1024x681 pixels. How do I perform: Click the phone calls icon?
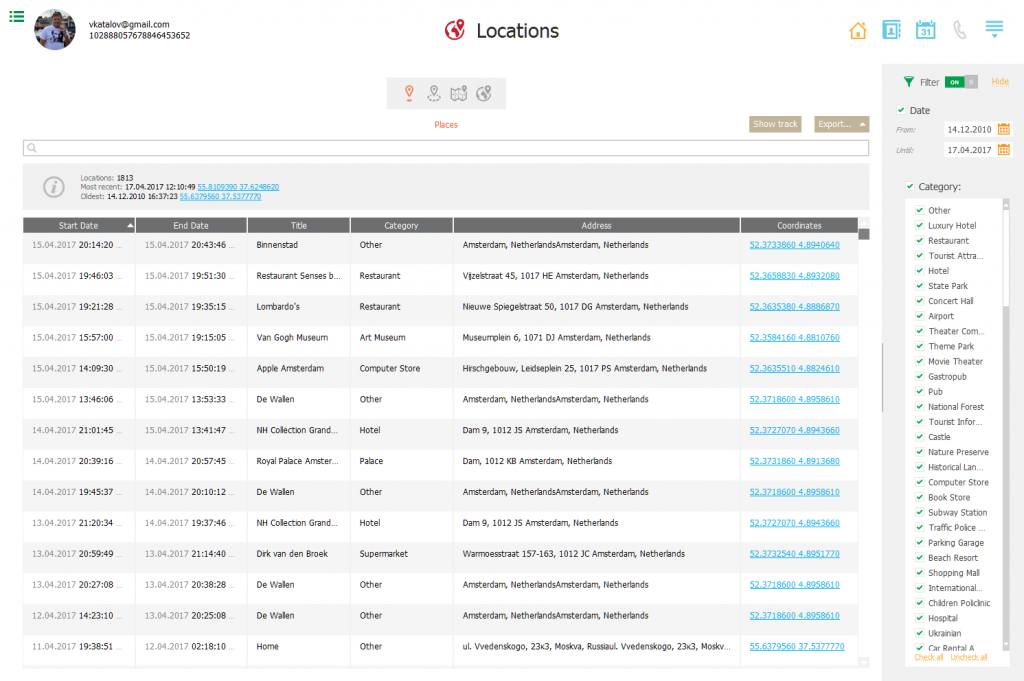pyautogui.click(x=959, y=29)
